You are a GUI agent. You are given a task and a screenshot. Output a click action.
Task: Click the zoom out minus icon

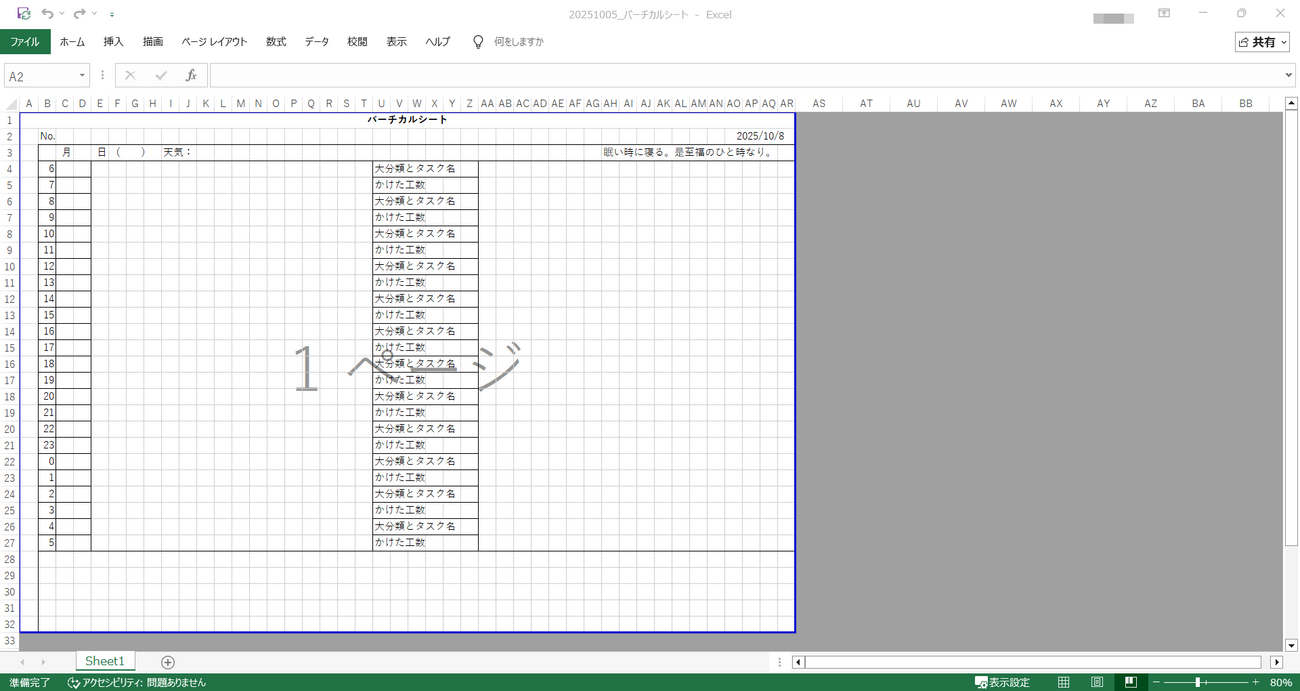click(1157, 682)
